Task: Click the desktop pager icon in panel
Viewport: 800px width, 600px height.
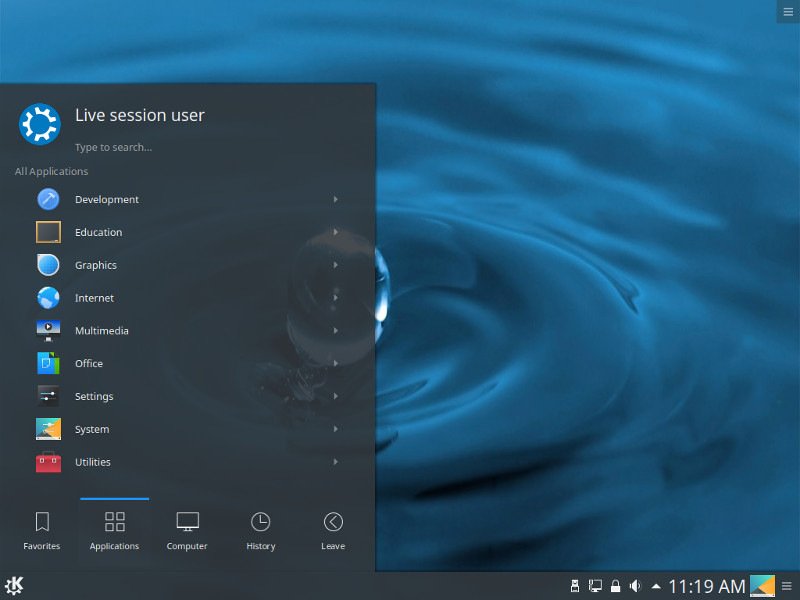Action: point(762,586)
